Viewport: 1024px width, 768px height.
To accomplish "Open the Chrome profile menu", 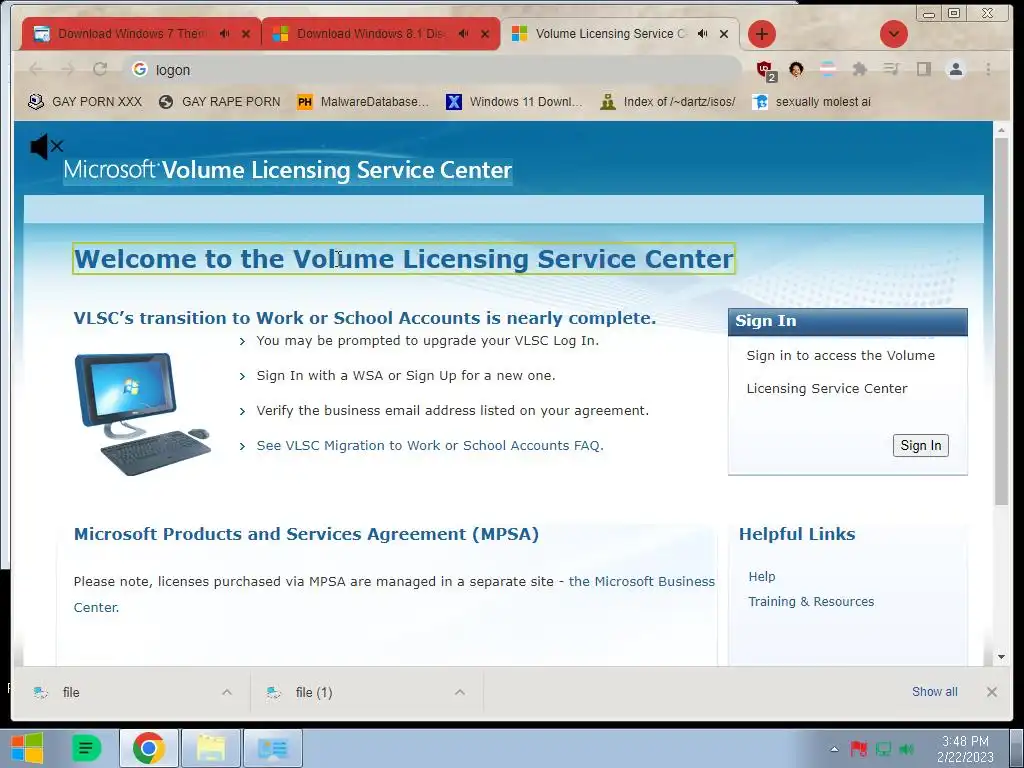I will (x=955, y=69).
